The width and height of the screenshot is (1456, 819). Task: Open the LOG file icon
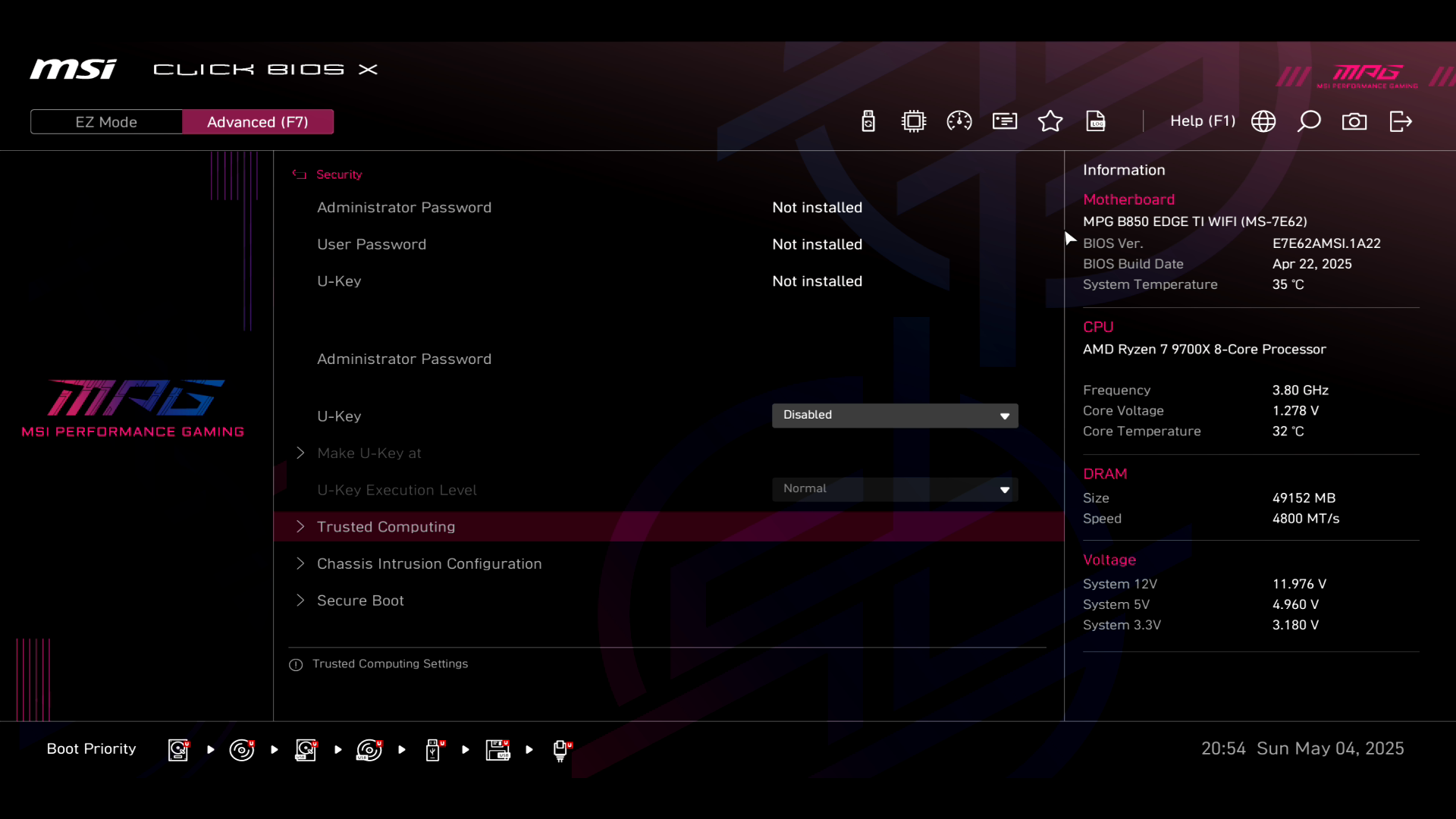pyautogui.click(x=1096, y=121)
